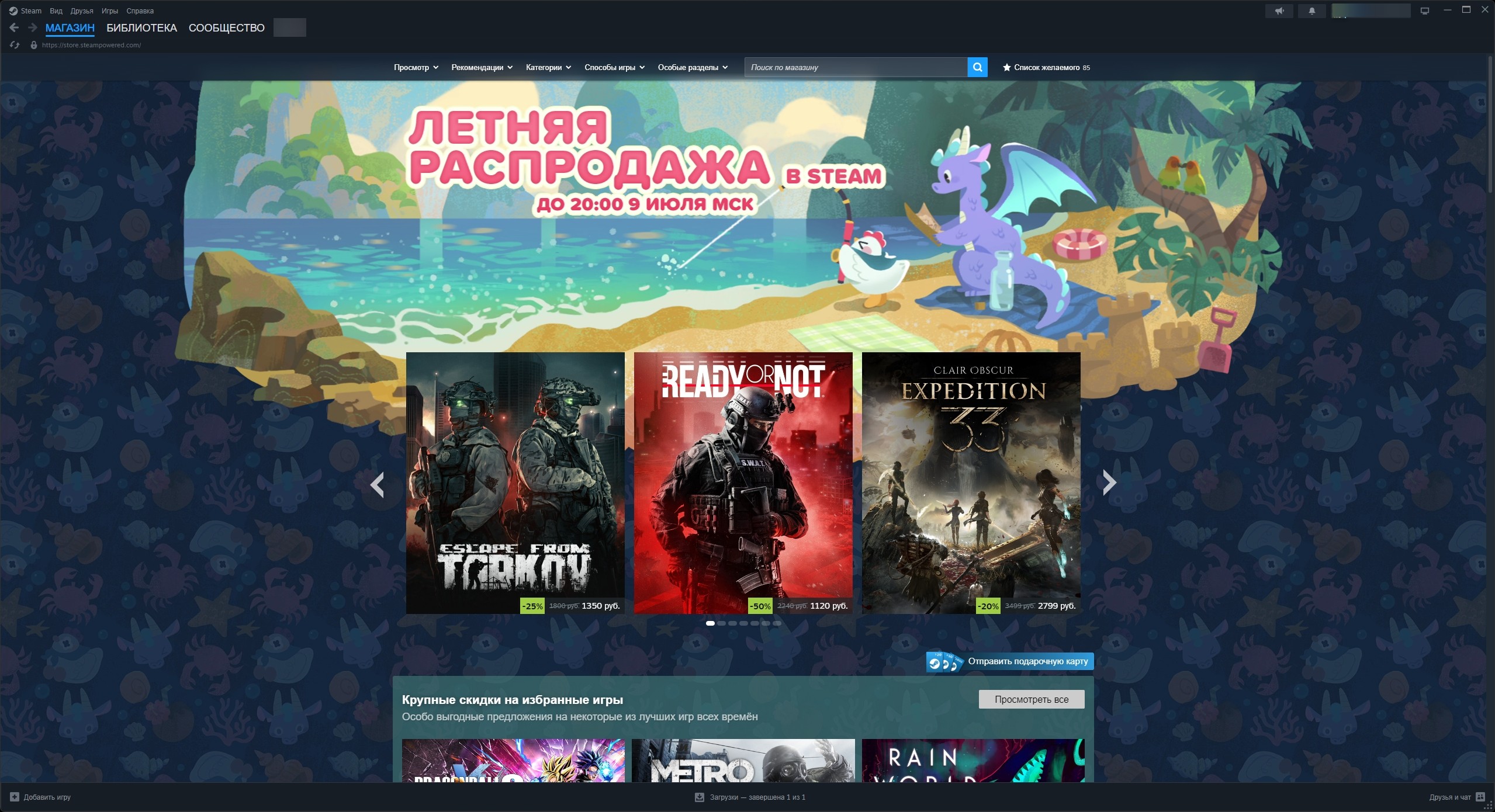The height and width of the screenshot is (812, 1495).
Task: Expand the Просмотр dropdown
Action: tap(416, 67)
